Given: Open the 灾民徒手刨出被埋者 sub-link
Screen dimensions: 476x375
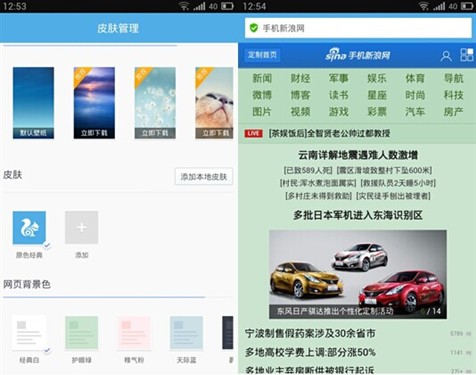Looking at the screenshot, I should coord(393,196).
